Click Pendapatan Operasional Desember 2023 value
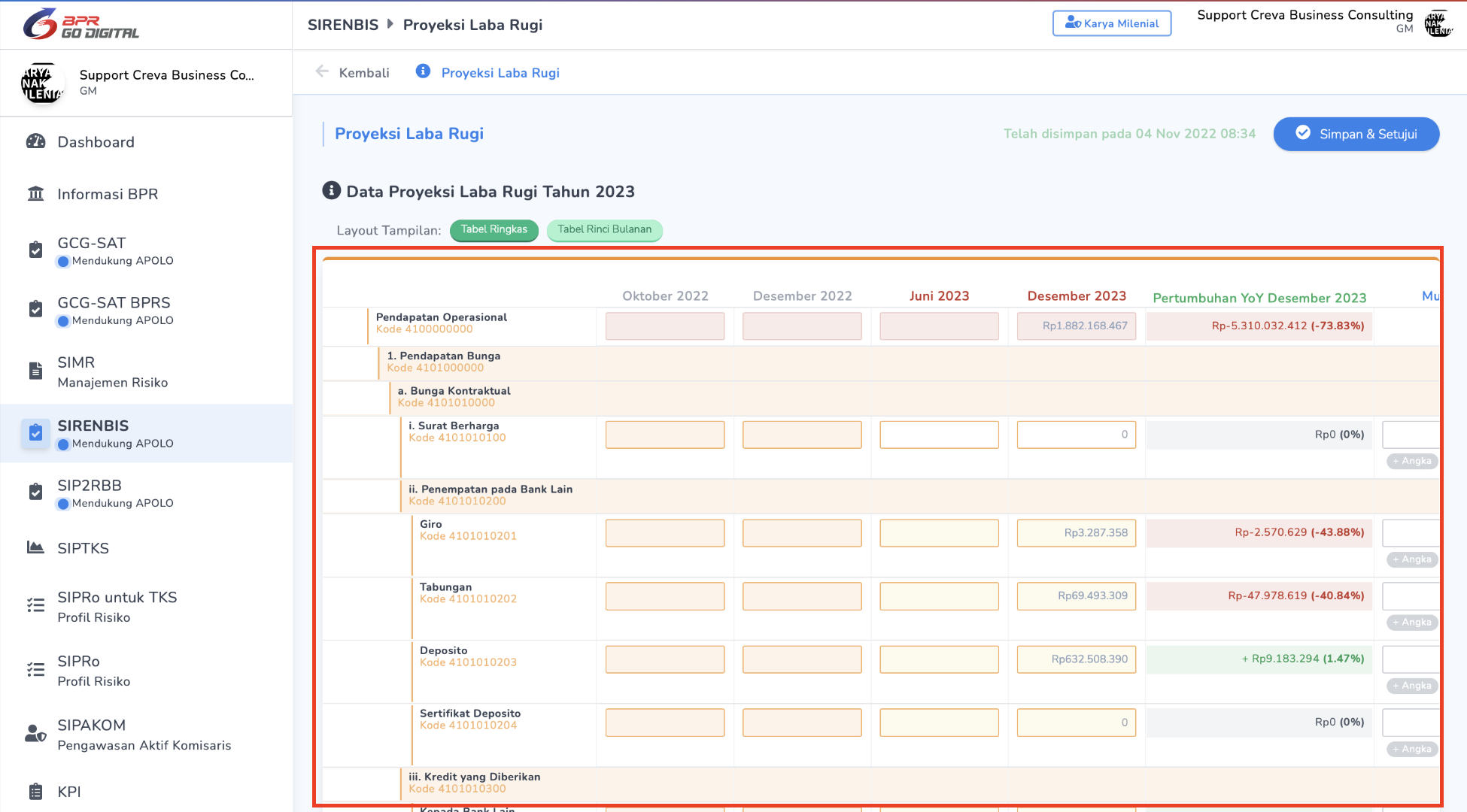Screen dimensions: 1467x812 (1076, 326)
